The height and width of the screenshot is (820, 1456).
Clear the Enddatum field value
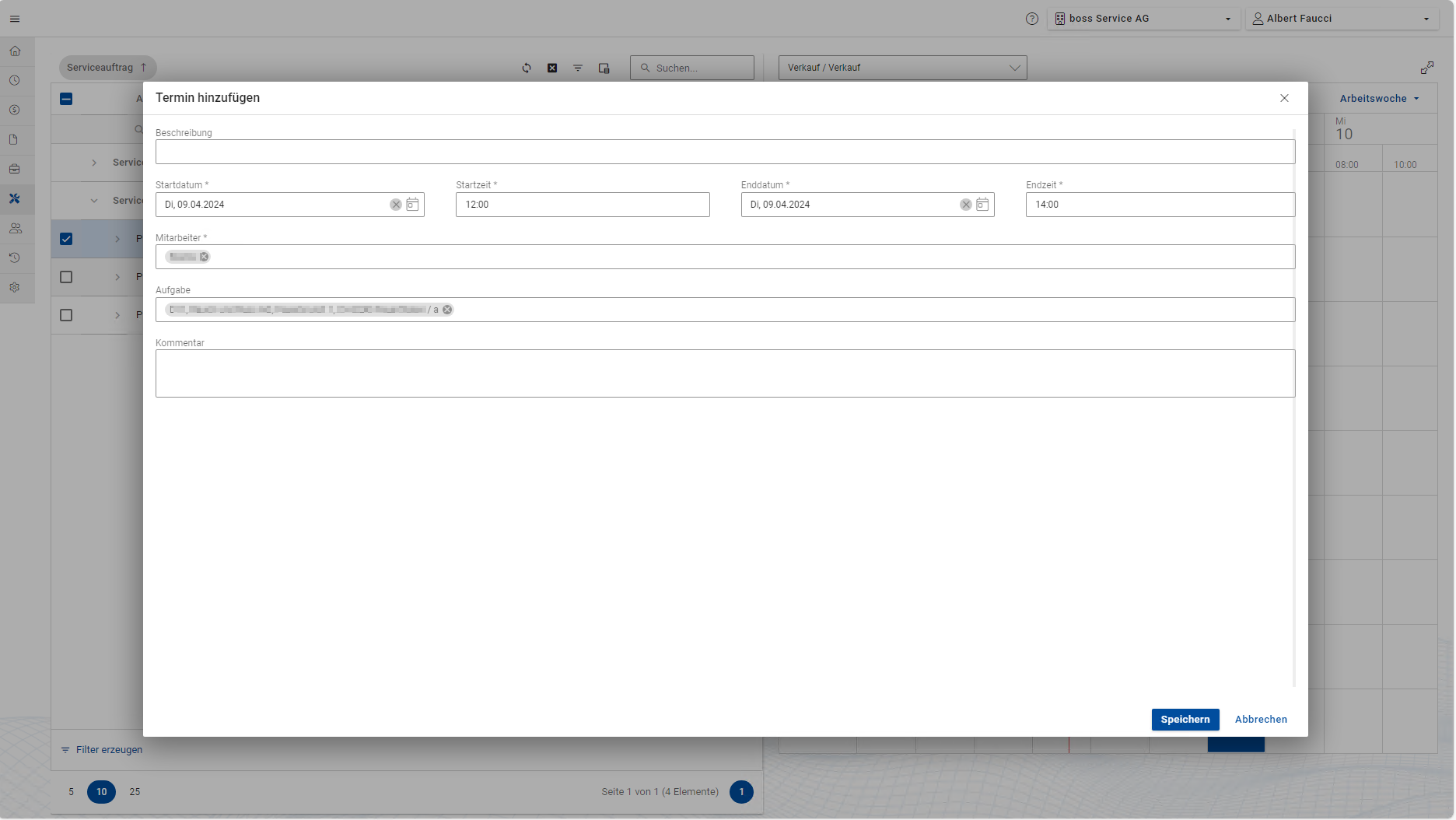[966, 205]
